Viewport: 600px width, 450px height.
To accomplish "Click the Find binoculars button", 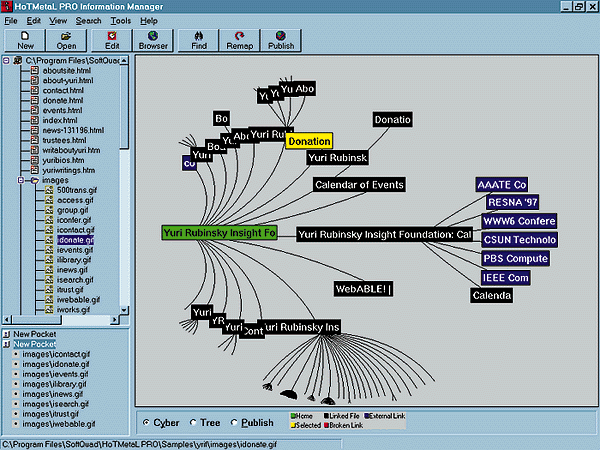I will click(x=199, y=40).
